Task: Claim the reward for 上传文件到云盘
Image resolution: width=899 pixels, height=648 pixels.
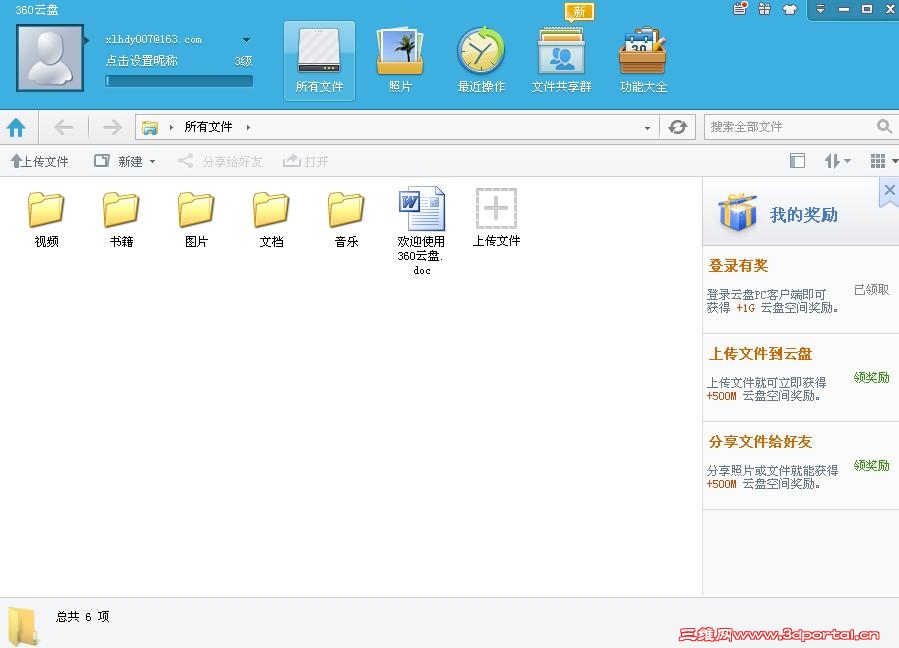Action: (x=871, y=377)
